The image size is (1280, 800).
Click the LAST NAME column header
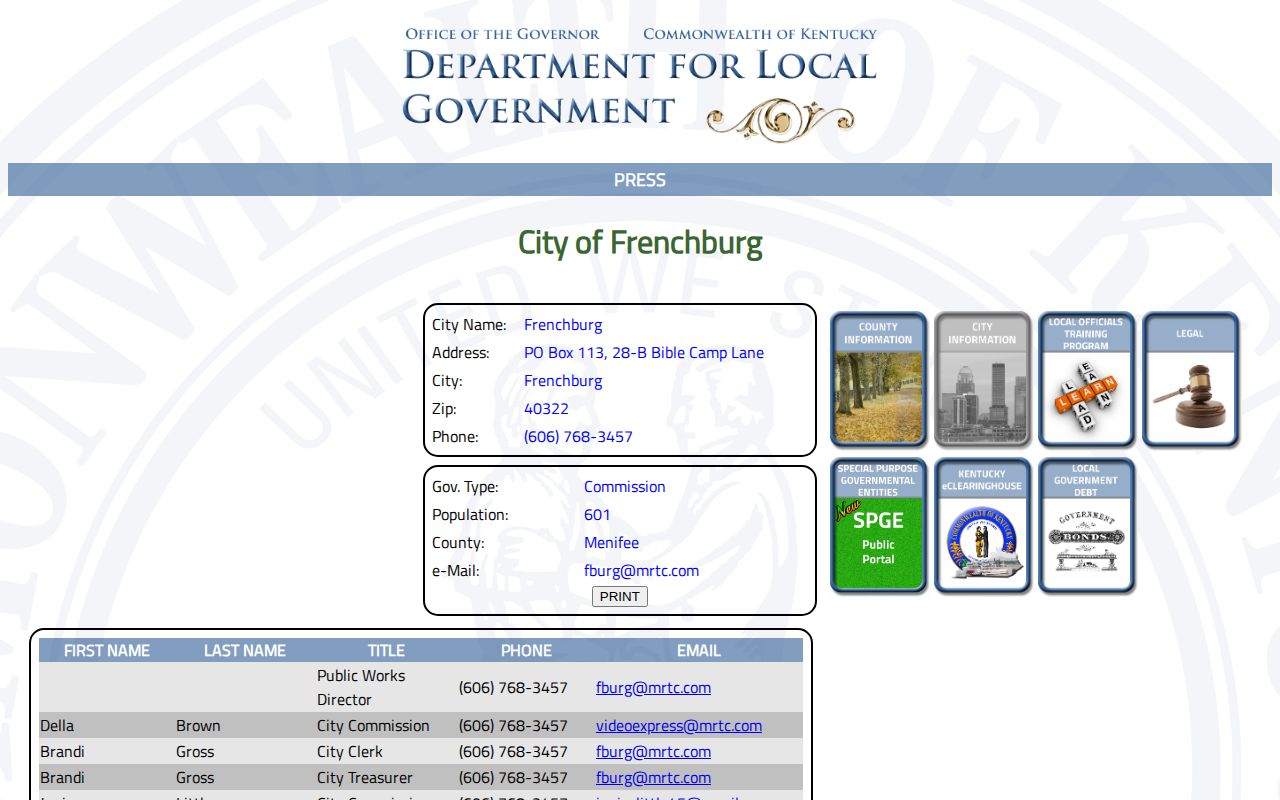[x=245, y=650]
